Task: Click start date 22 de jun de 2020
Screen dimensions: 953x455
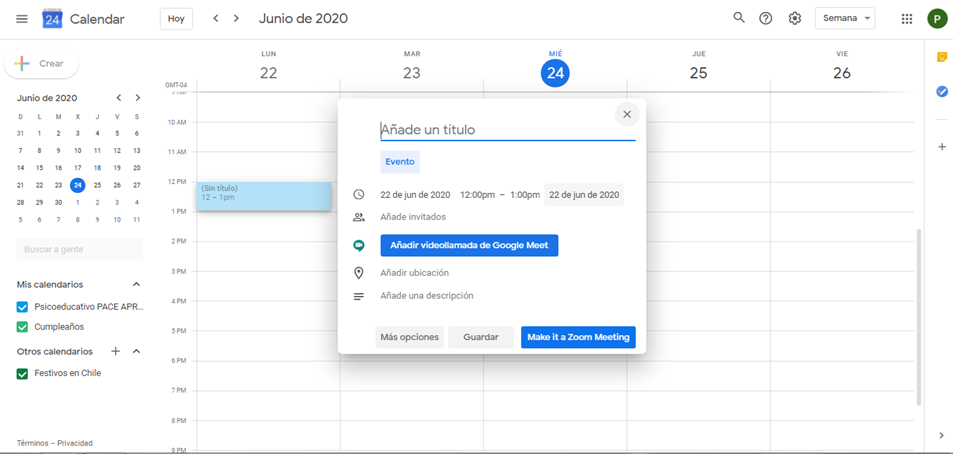Action: 415,195
